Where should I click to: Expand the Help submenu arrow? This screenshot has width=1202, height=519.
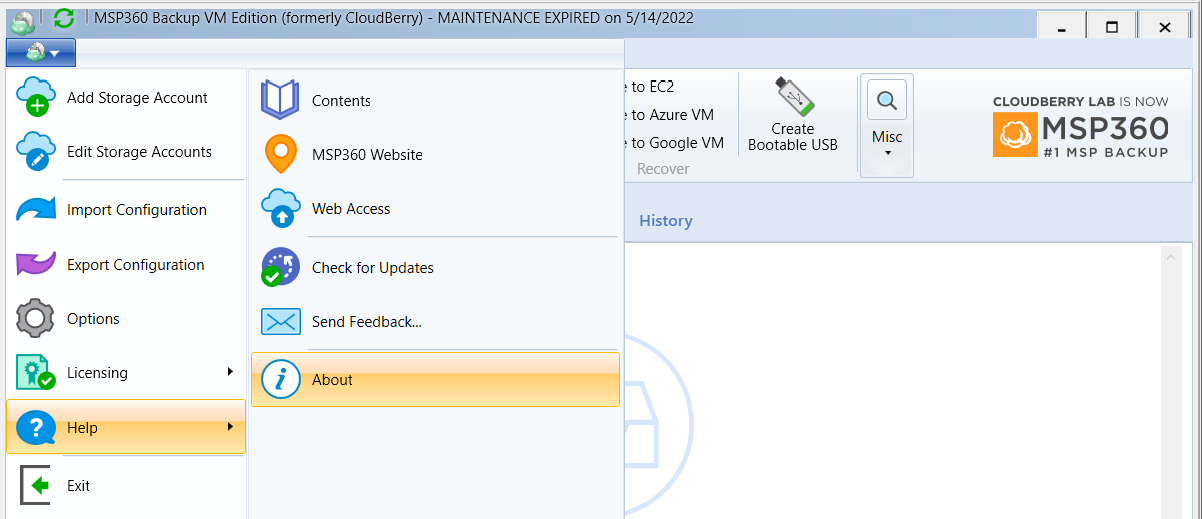coord(231,427)
